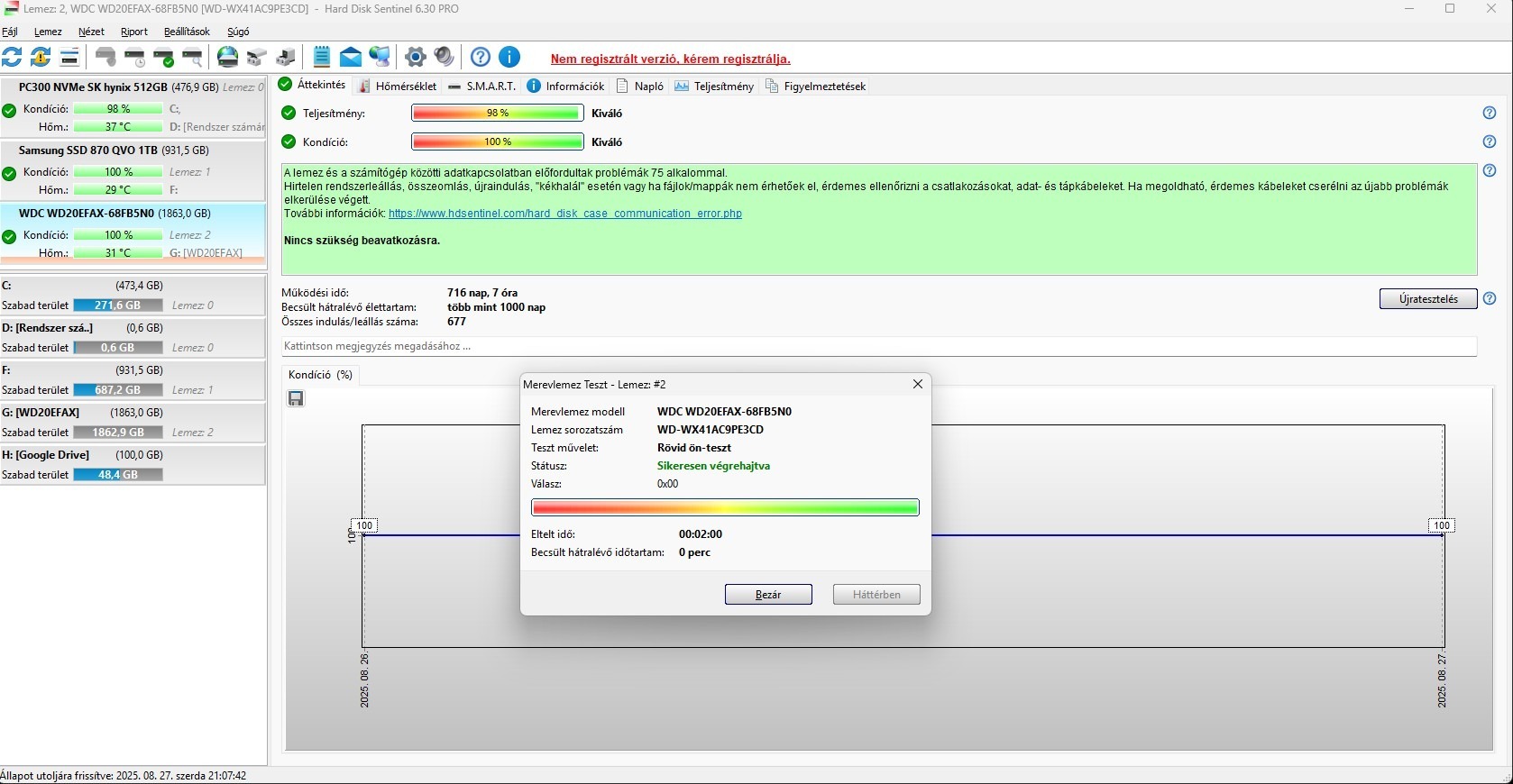Click the test dialog progress bar
Image resolution: width=1513 pixels, height=784 pixels.
pyautogui.click(x=725, y=507)
